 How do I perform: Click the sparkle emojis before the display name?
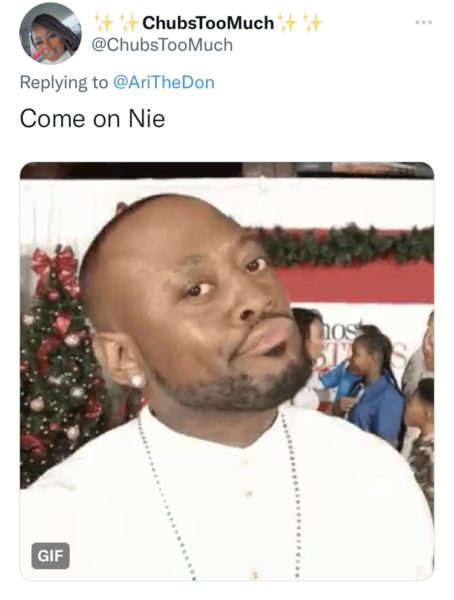pyautogui.click(x=116, y=23)
